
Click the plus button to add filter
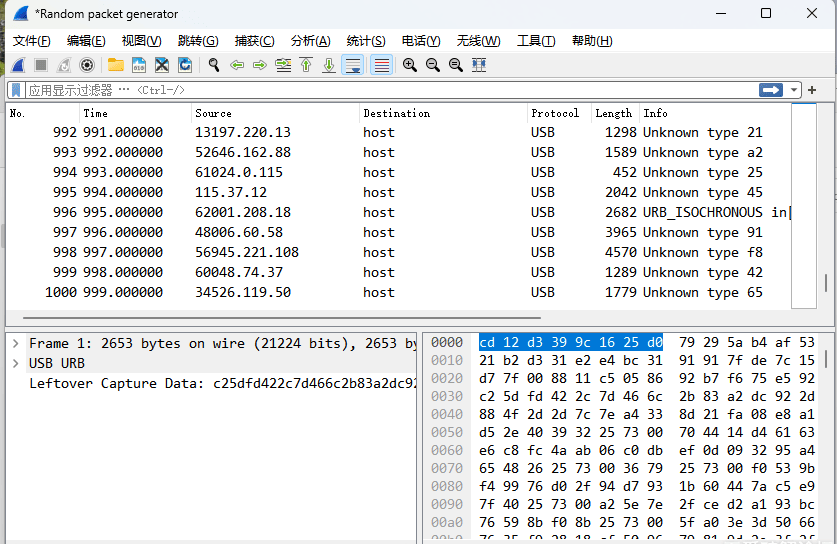pos(812,90)
